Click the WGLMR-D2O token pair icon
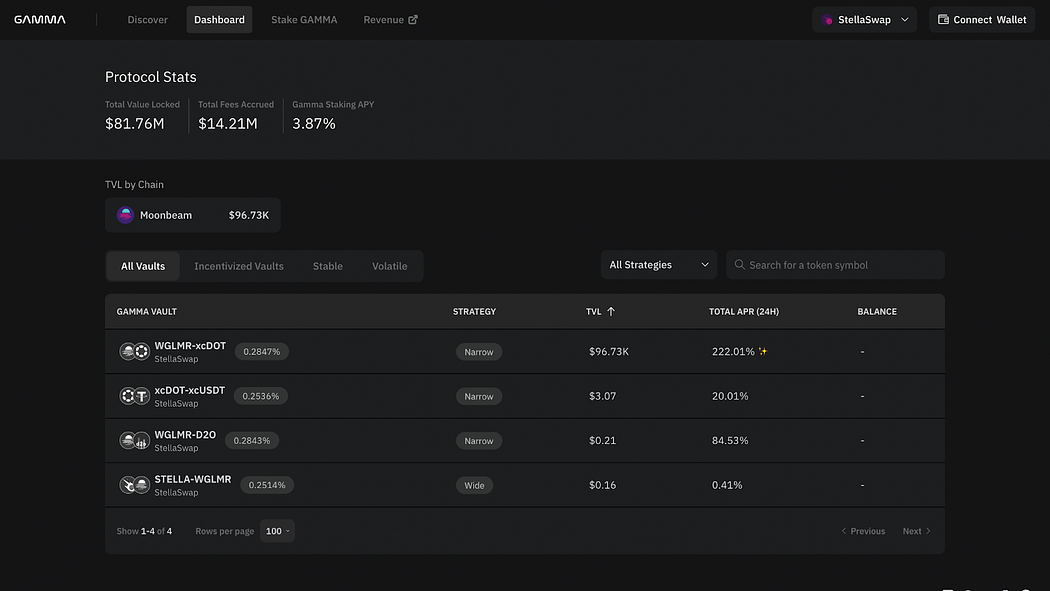Viewport: 1050px width, 591px height. click(x=134, y=440)
